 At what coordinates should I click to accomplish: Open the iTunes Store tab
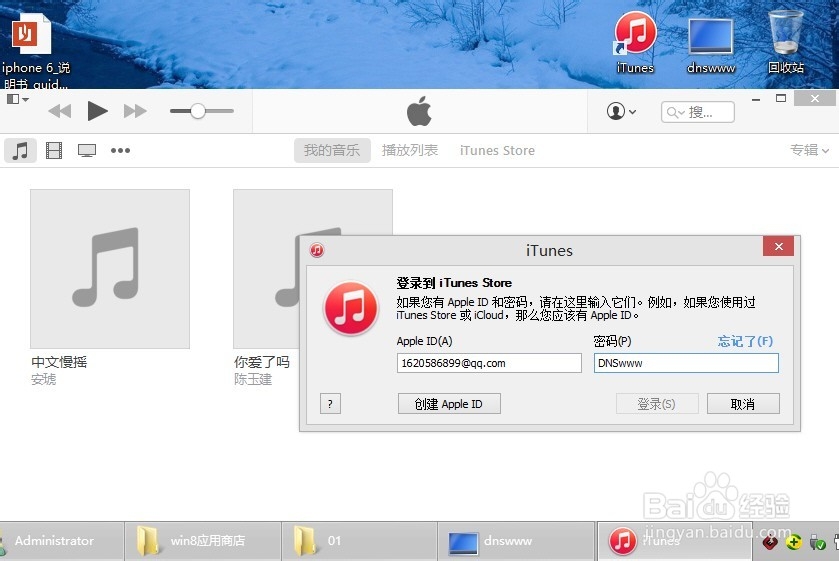tap(497, 150)
